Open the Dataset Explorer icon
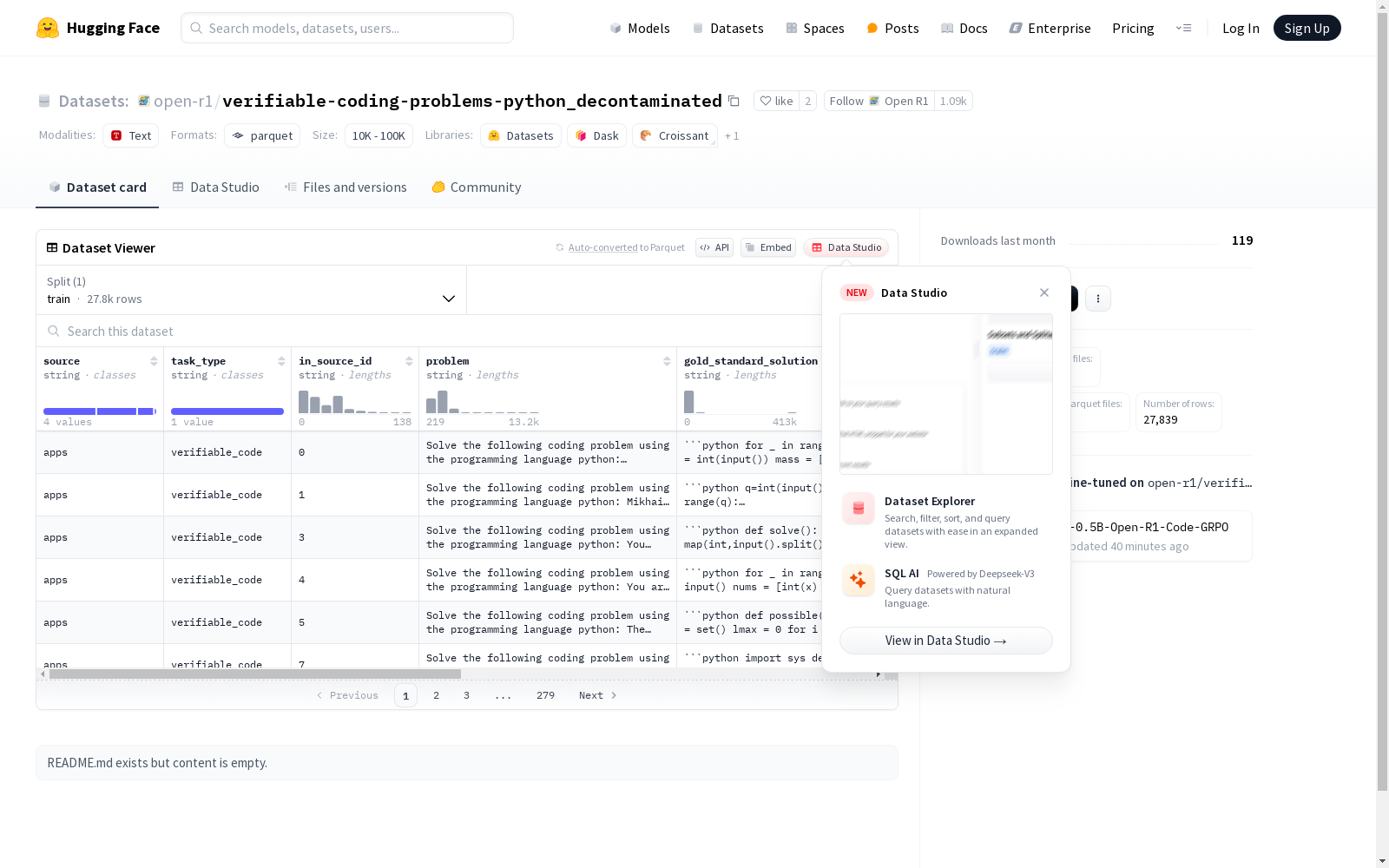Viewport: 1389px width, 868px height. pos(859,509)
